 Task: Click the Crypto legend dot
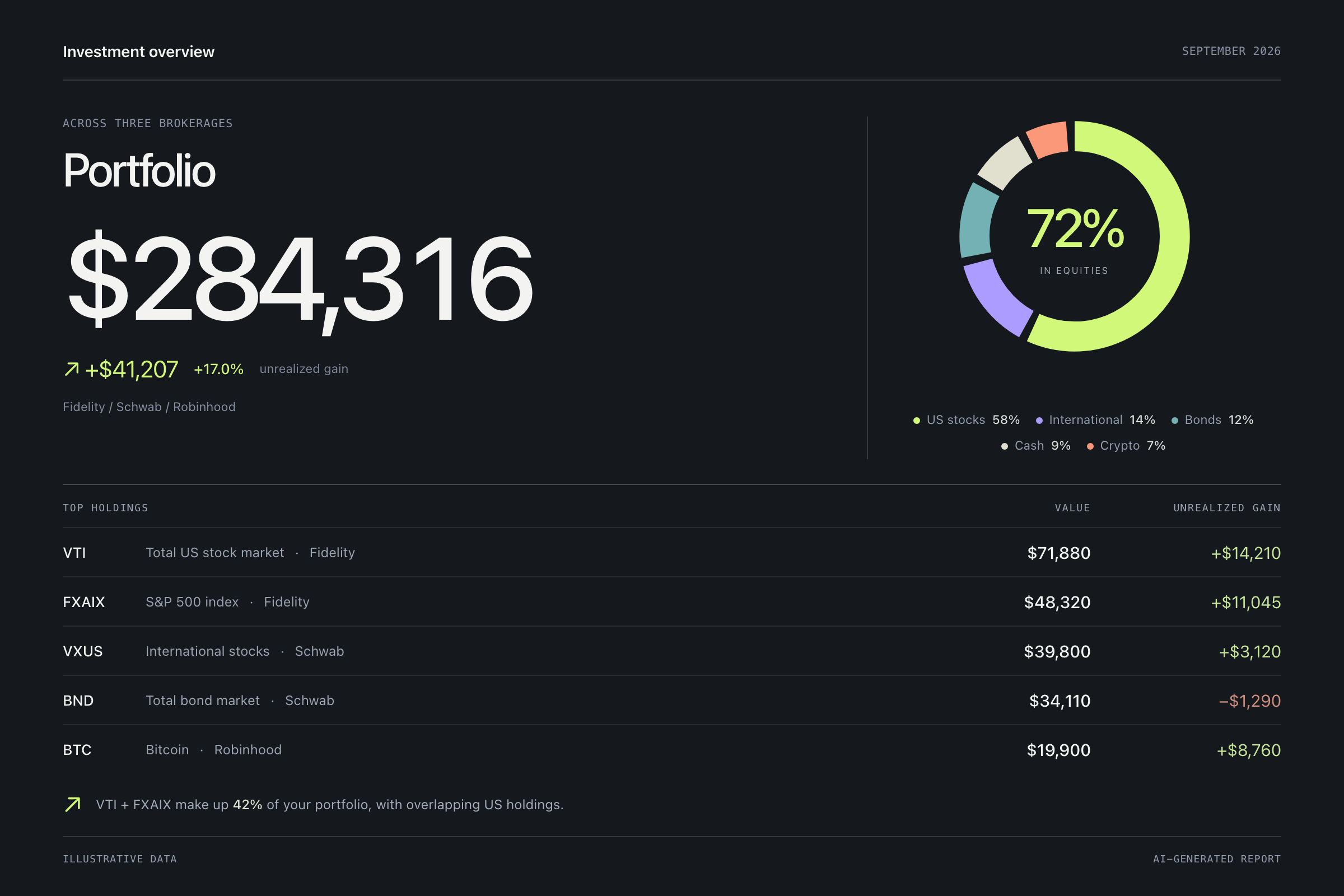click(1090, 446)
